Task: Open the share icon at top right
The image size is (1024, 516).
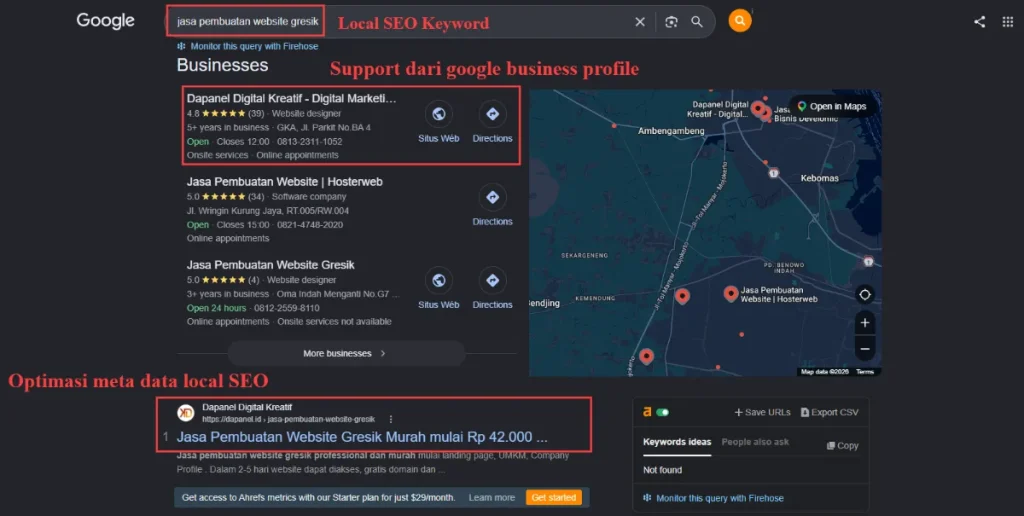Action: pos(980,22)
